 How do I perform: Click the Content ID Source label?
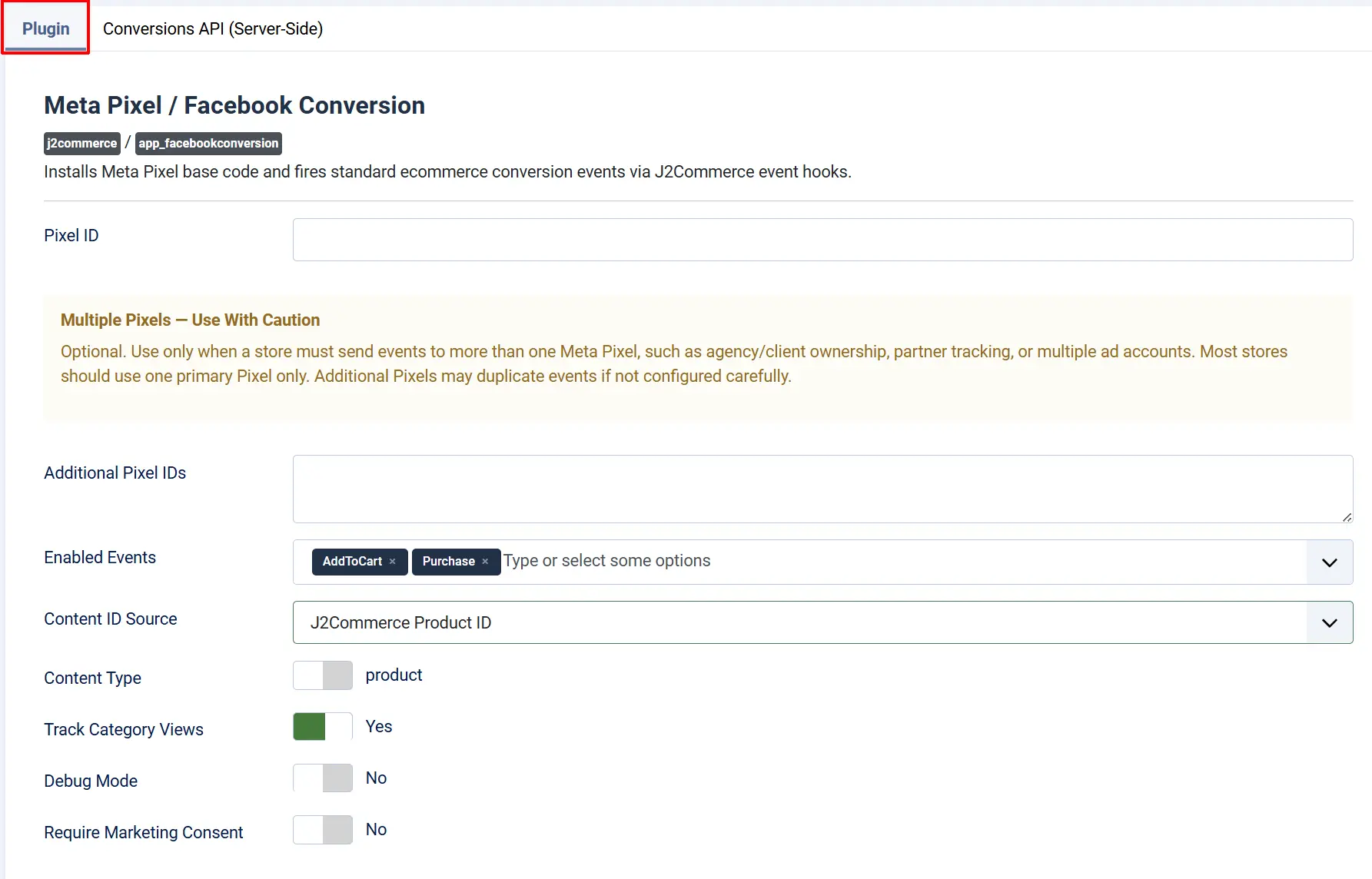[111, 619]
